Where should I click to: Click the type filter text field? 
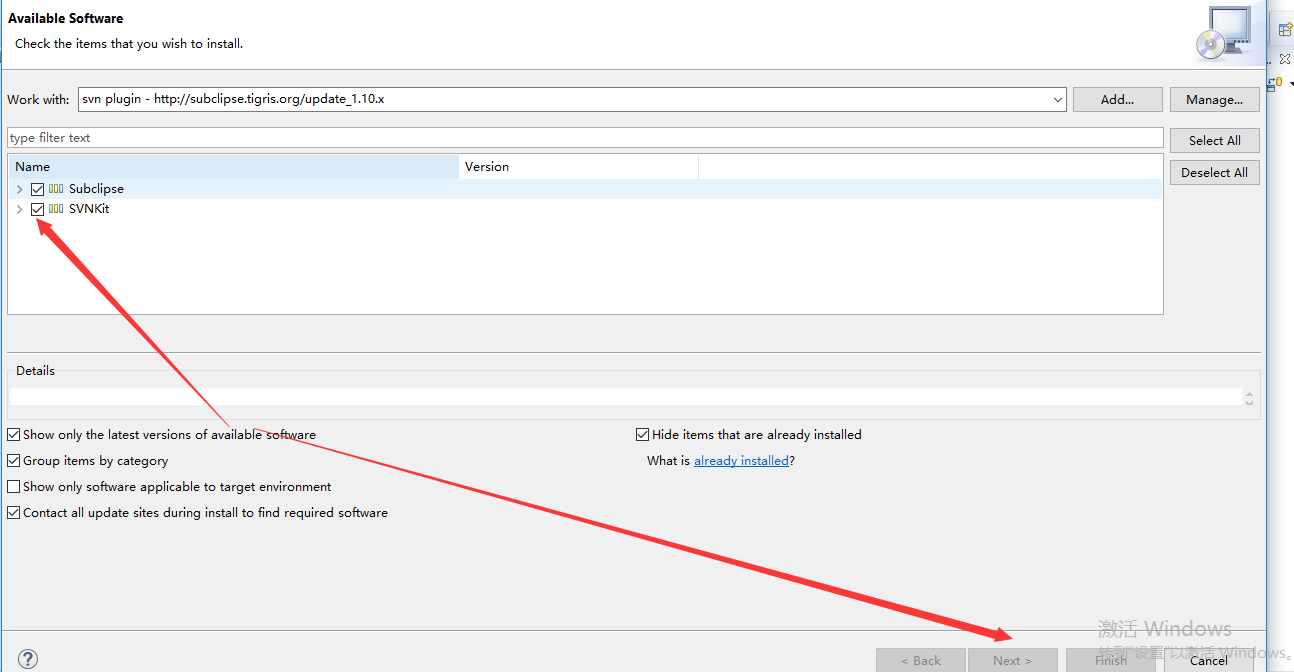coord(585,138)
